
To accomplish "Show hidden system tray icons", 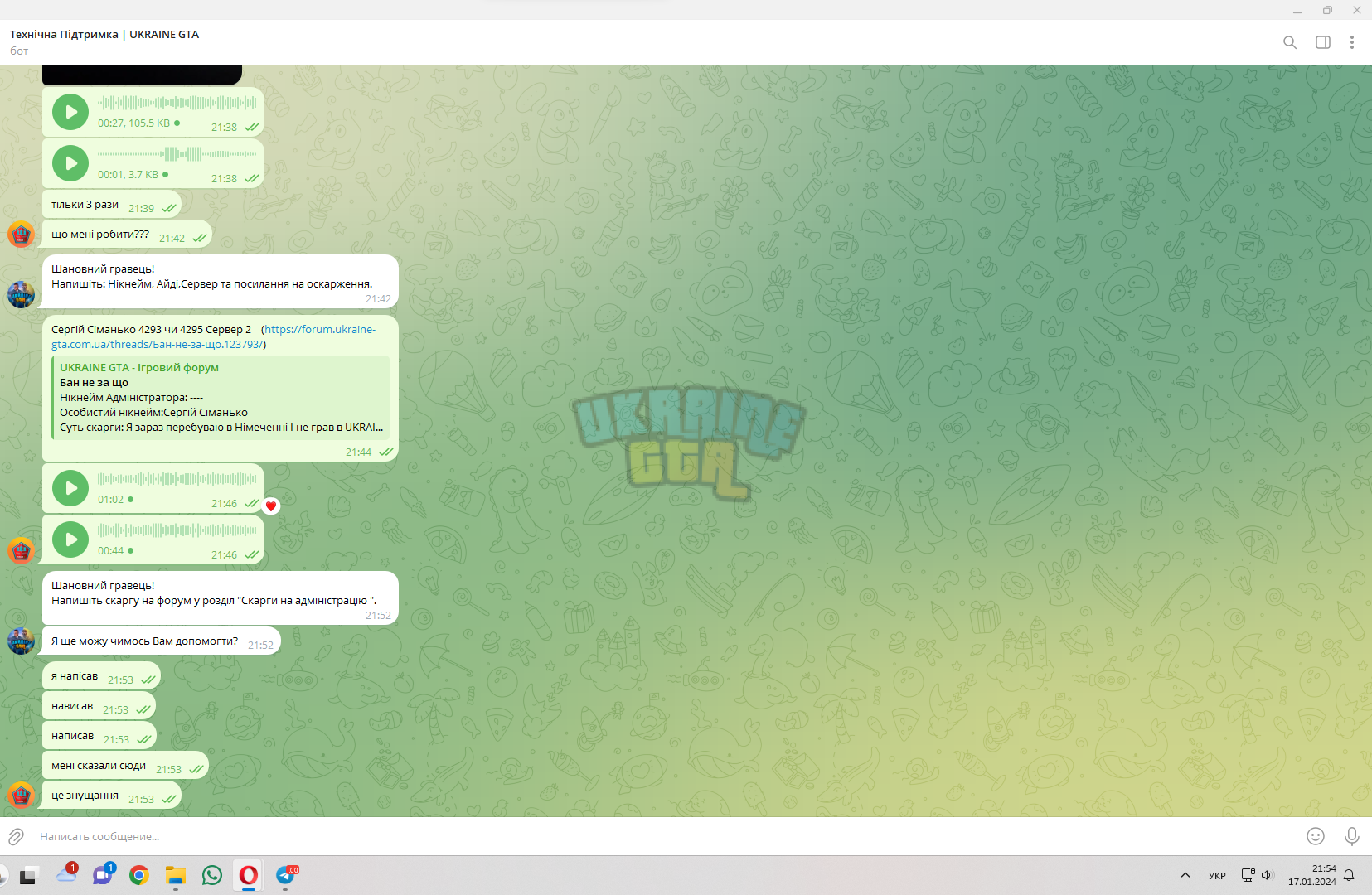I will (x=1185, y=875).
